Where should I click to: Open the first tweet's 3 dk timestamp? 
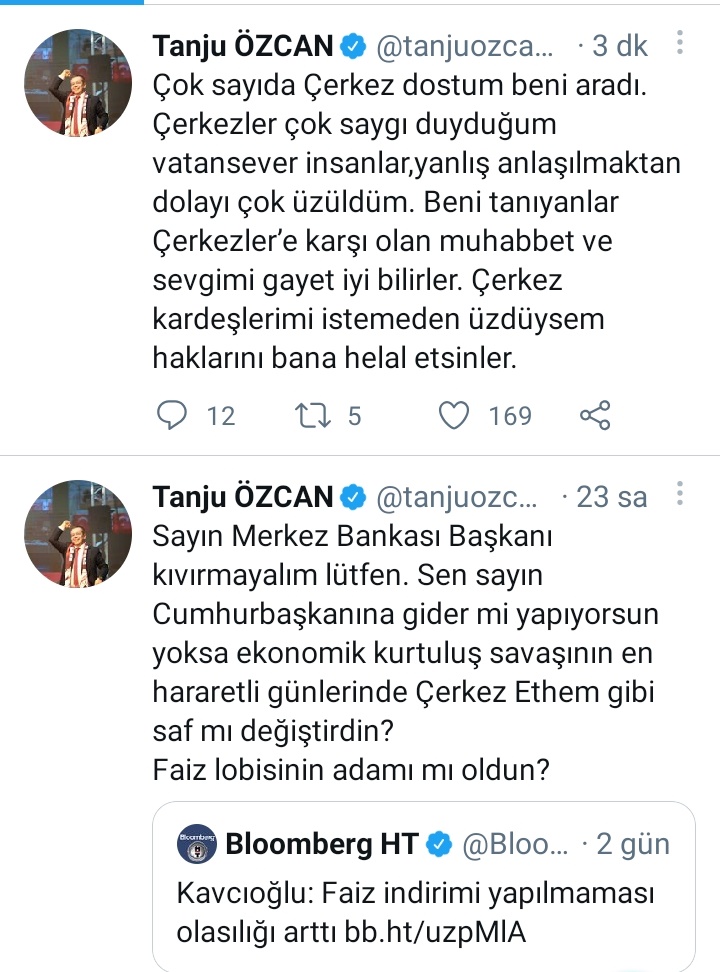tap(622, 46)
